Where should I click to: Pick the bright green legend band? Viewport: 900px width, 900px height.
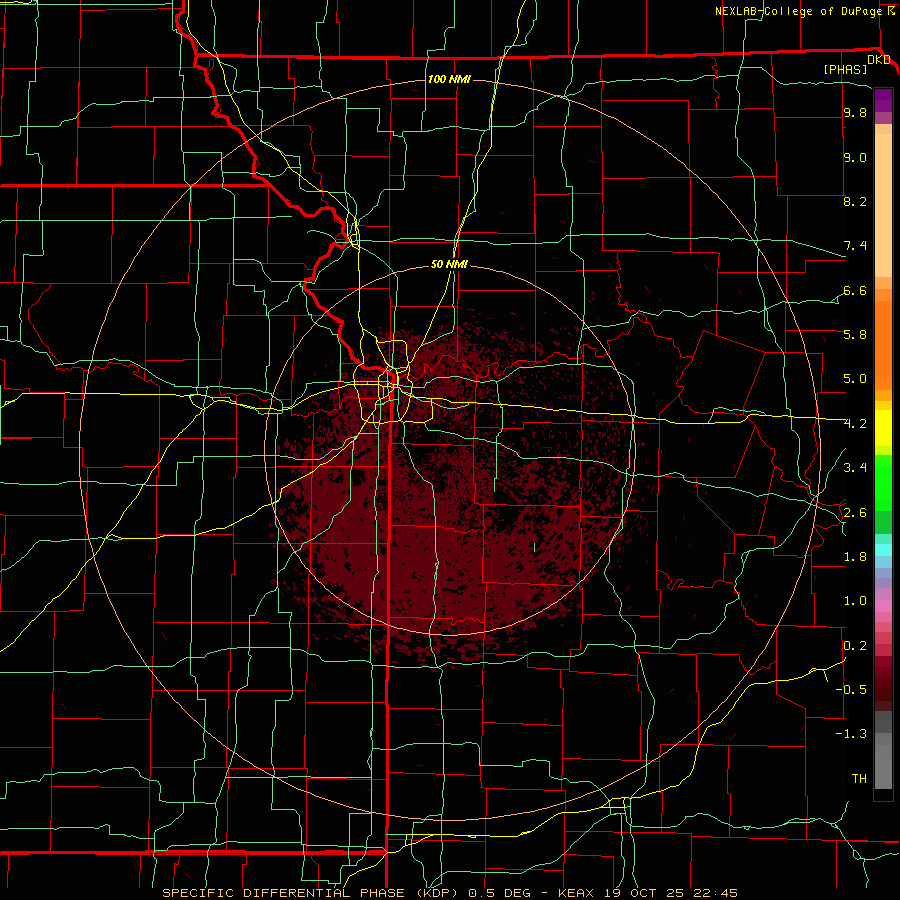(883, 482)
